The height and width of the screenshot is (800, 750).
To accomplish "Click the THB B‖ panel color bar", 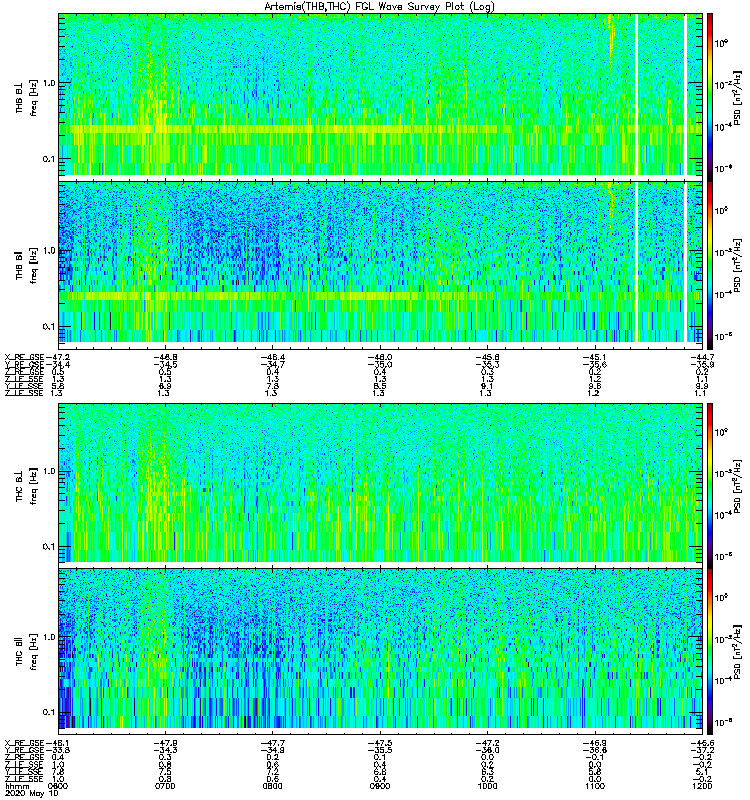I will tap(710, 265).
